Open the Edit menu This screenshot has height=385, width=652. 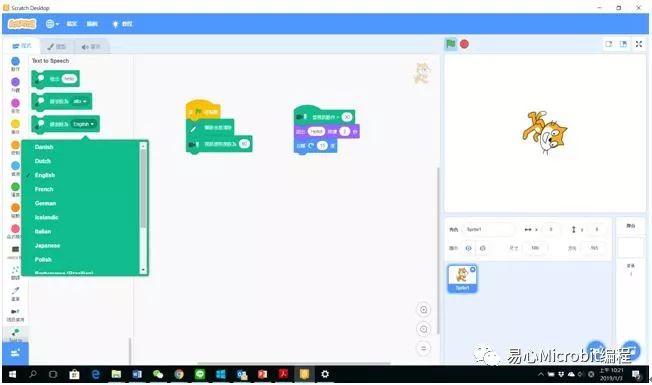[x=92, y=24]
